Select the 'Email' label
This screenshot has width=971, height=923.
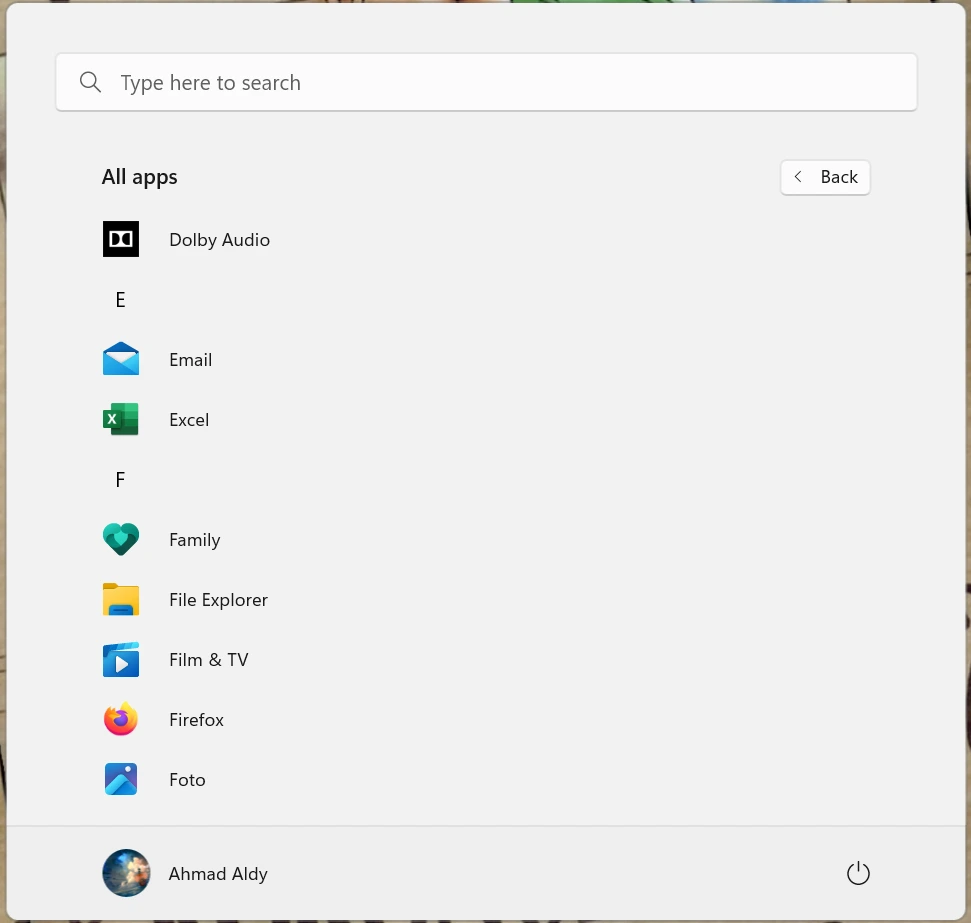point(191,360)
